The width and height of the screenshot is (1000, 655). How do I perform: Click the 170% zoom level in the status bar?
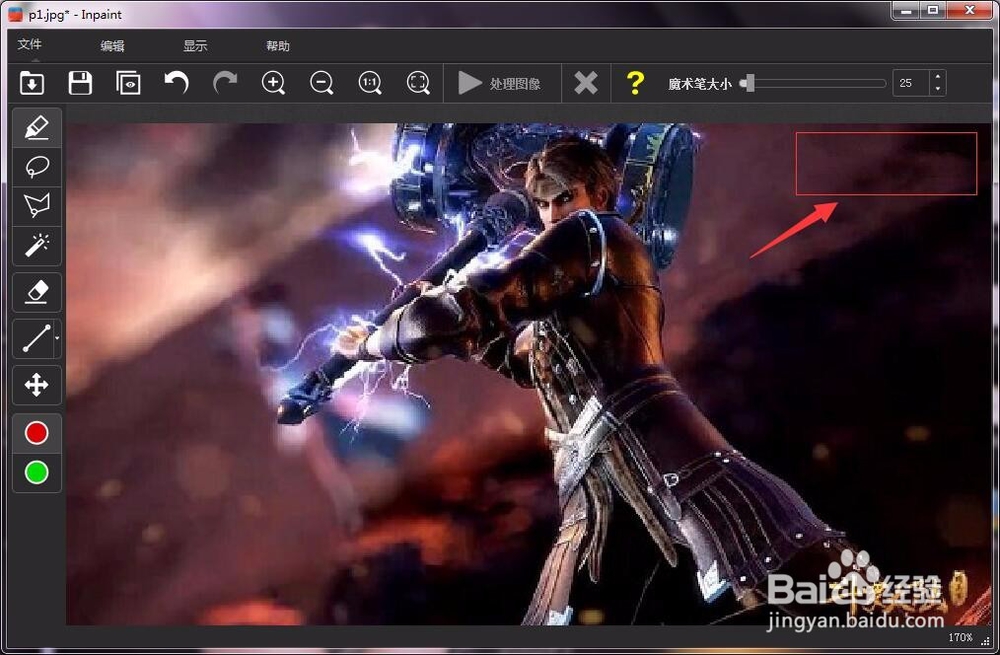[x=960, y=637]
